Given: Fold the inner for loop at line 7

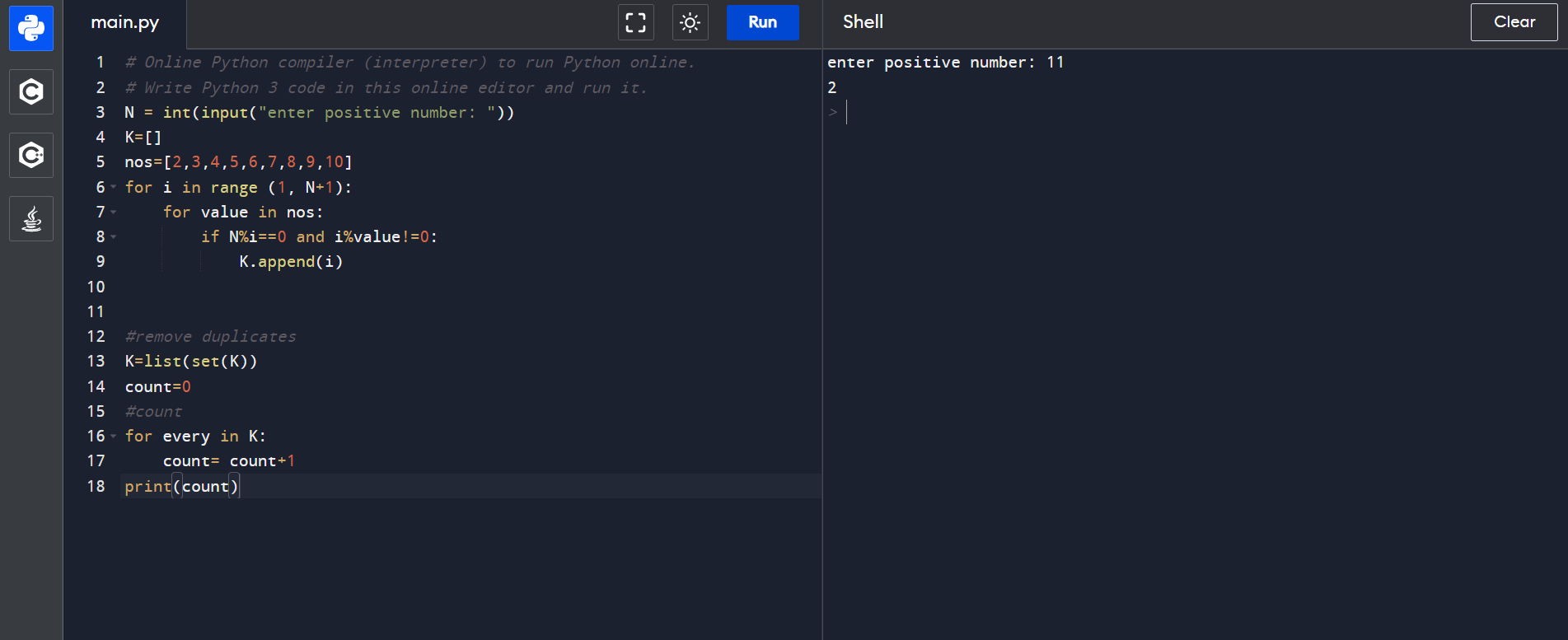Looking at the screenshot, I should [114, 213].
